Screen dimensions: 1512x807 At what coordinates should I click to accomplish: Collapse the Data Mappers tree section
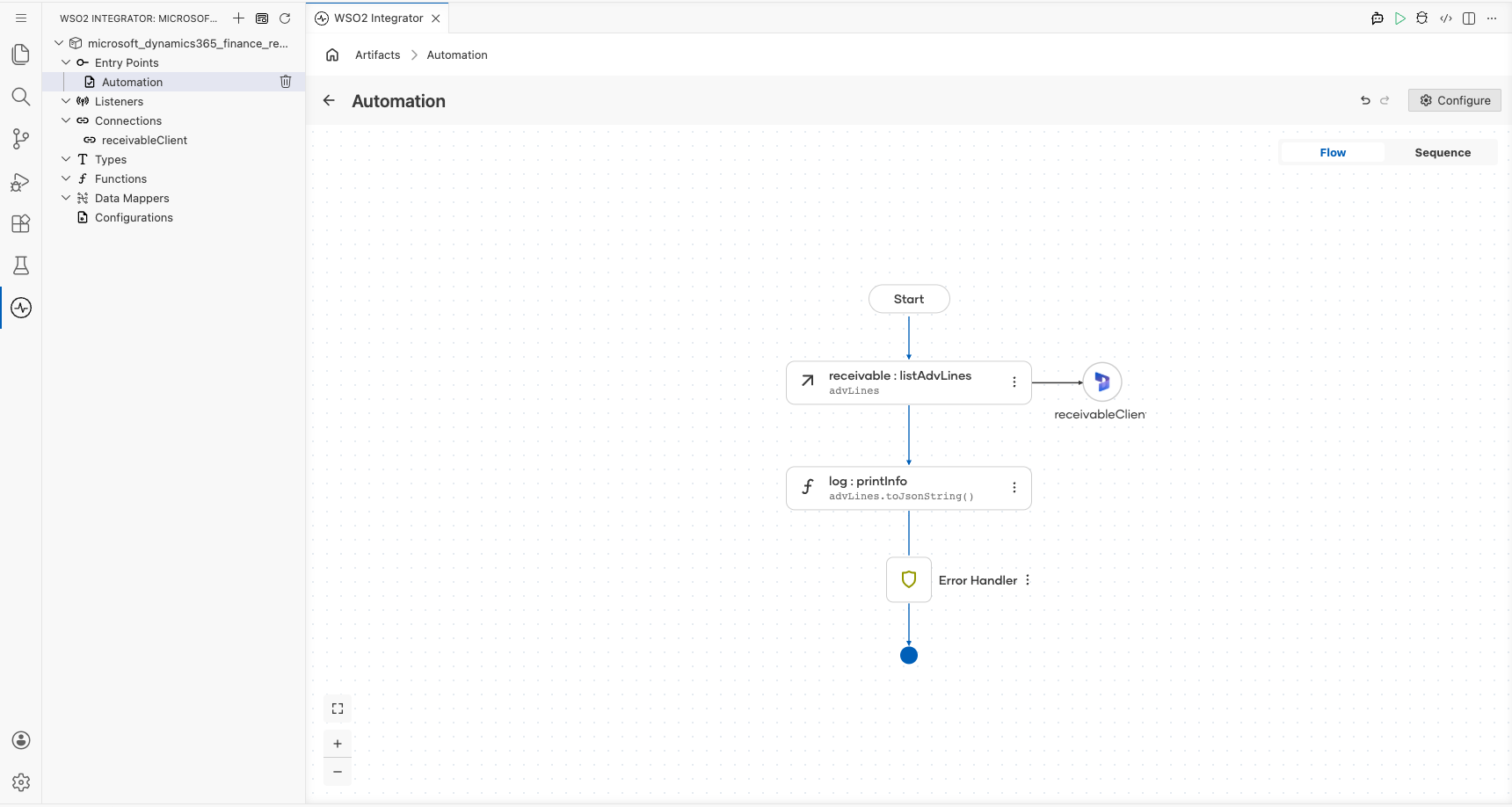pyautogui.click(x=66, y=198)
